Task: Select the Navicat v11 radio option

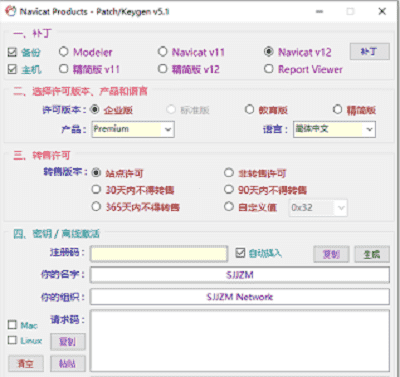Action: point(162,52)
